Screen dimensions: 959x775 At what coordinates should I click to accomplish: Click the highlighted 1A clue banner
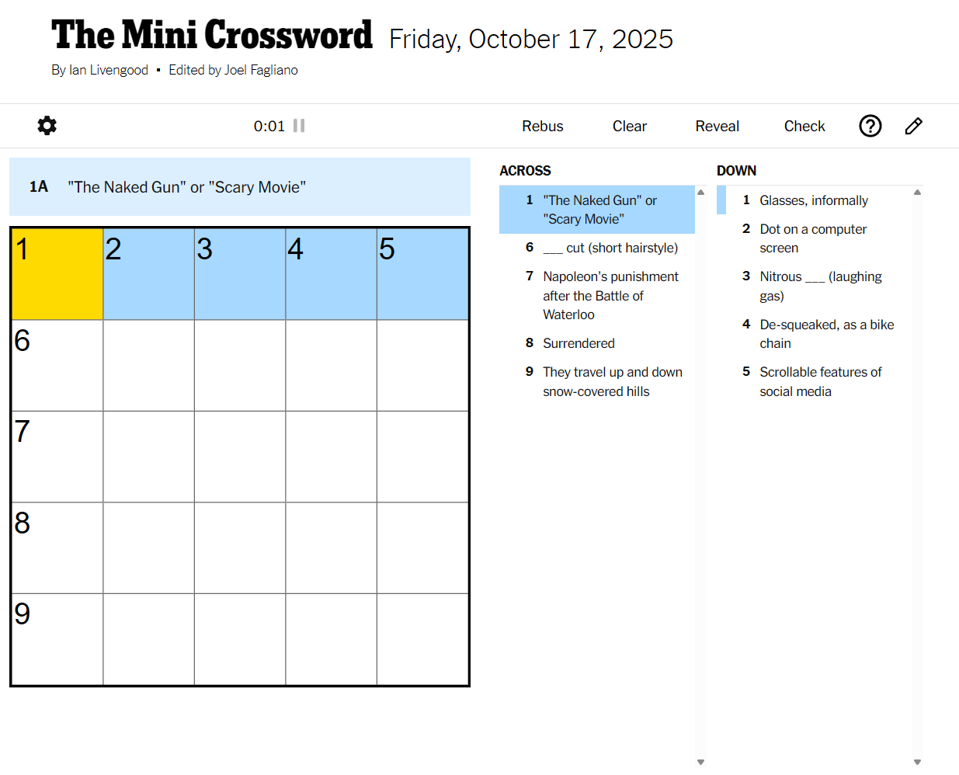coord(240,186)
